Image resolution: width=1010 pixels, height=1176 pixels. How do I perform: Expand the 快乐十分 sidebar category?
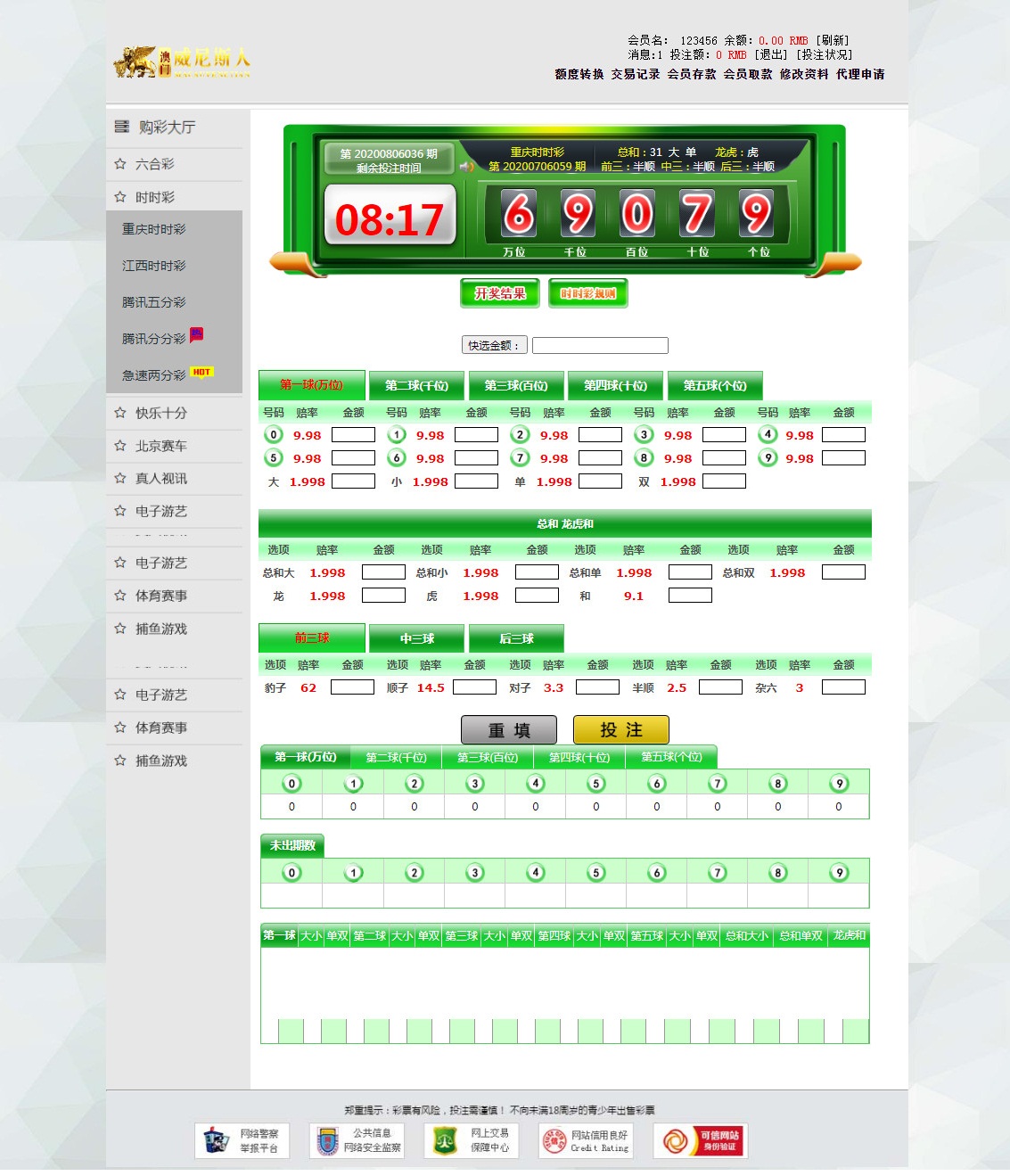pos(161,413)
